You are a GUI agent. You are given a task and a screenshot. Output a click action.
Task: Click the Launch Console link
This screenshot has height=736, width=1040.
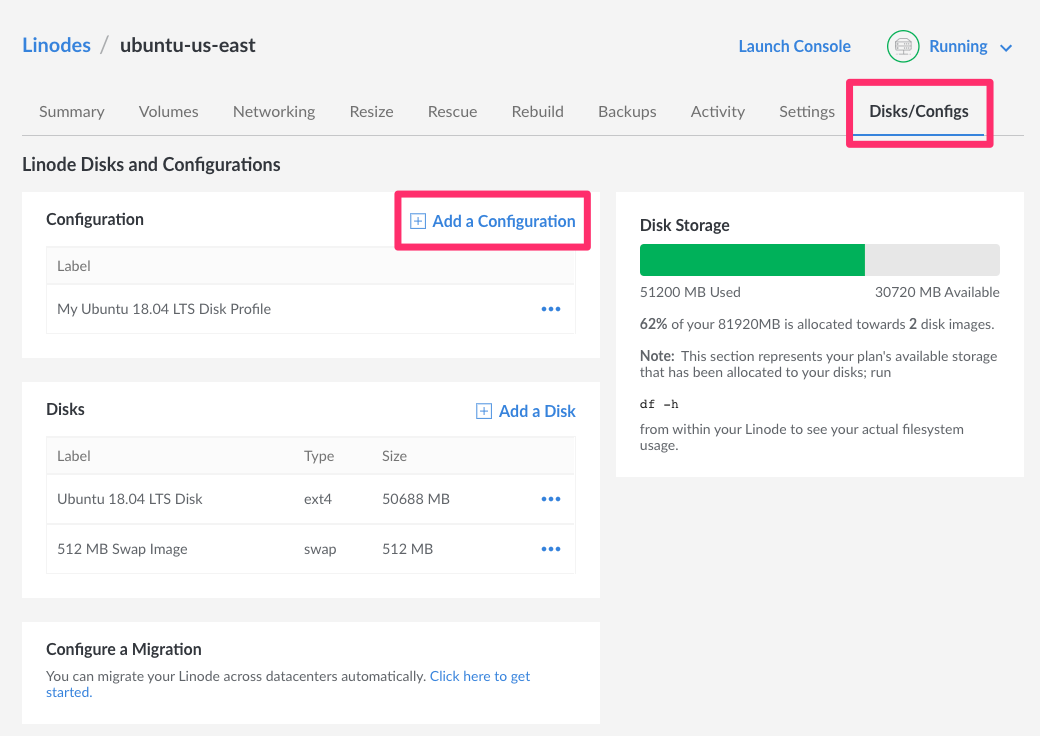(794, 46)
